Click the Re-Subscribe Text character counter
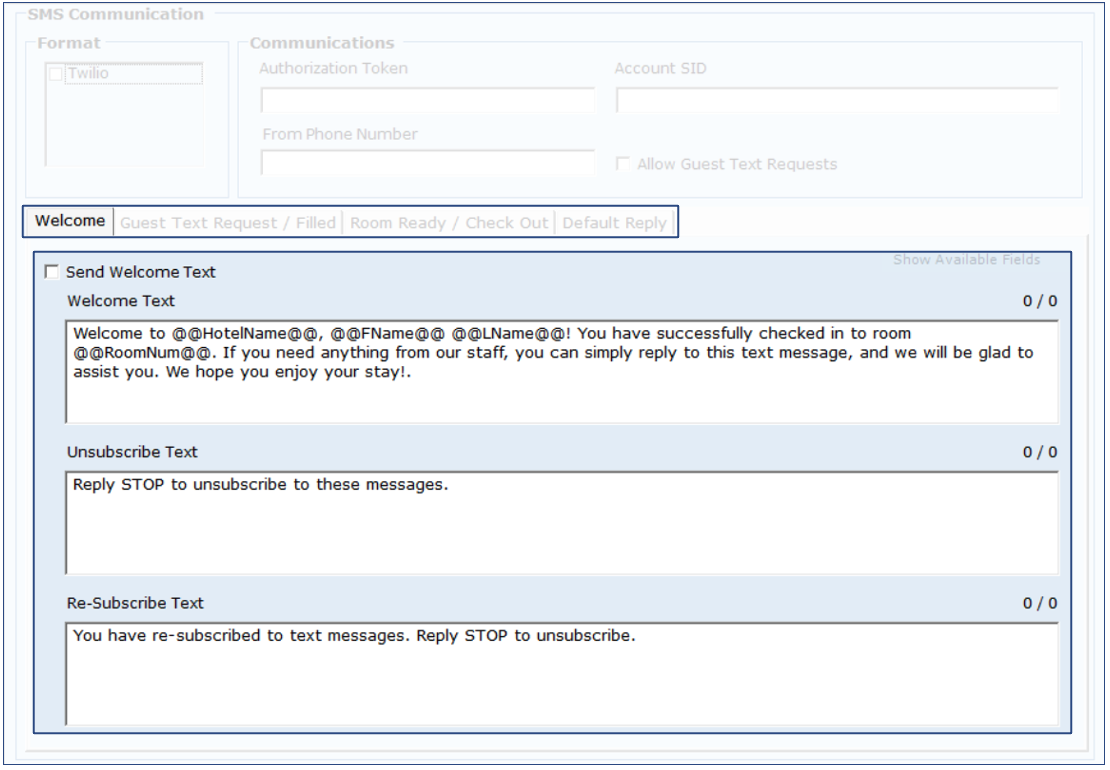The height and width of the screenshot is (770, 1110). click(1039, 603)
